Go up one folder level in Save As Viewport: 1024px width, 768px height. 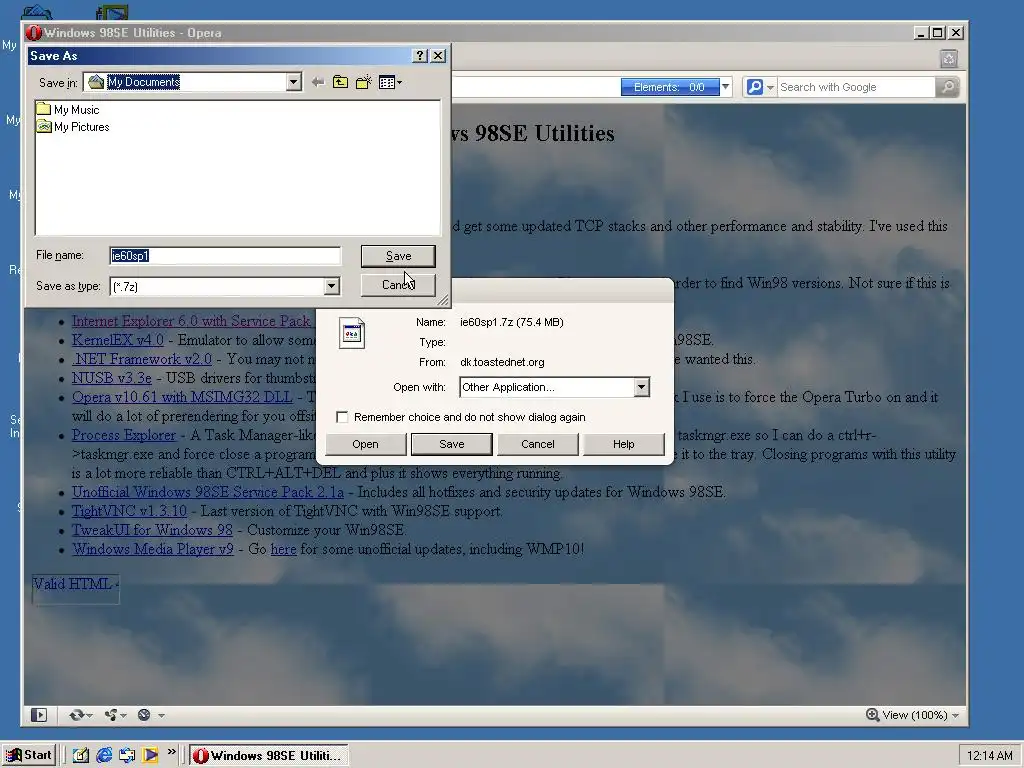tap(340, 82)
